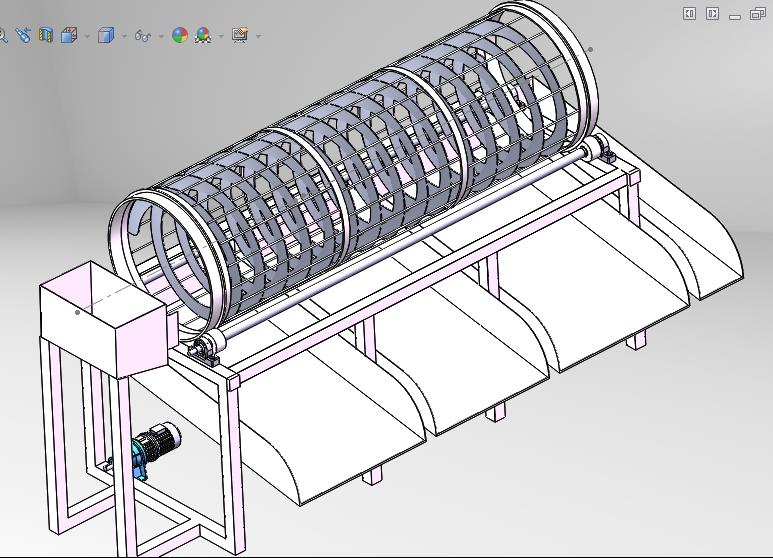773x558 pixels.
Task: Restore down the document window
Action: (x=757, y=13)
